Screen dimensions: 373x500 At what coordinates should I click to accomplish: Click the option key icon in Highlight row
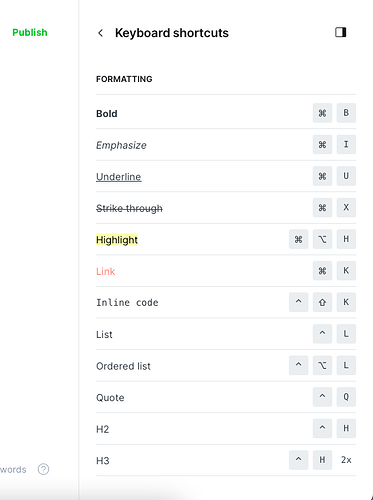(322, 239)
